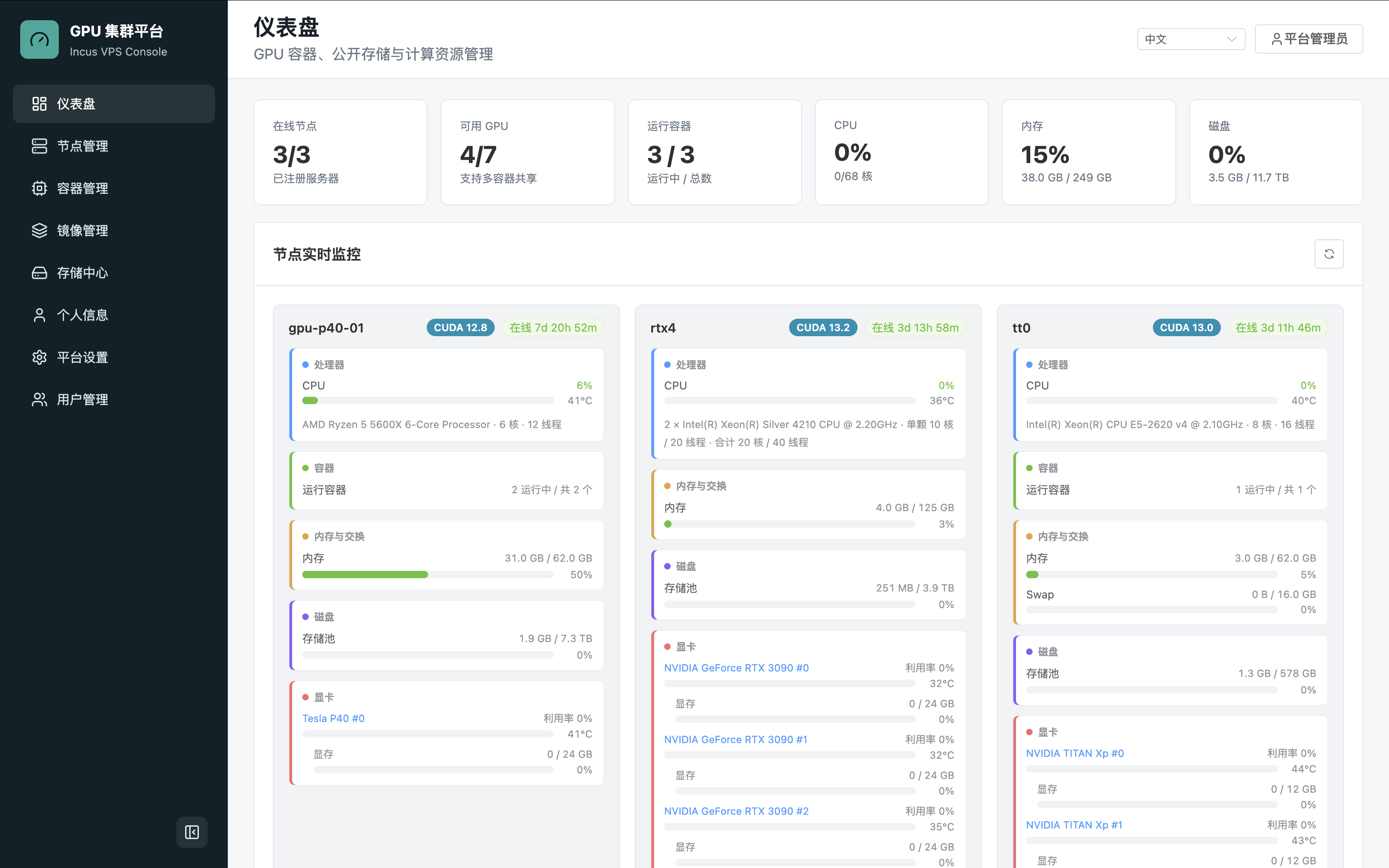Click the 容器管理 chip icon
Image resolution: width=1389 pixels, height=868 pixels.
coord(39,188)
